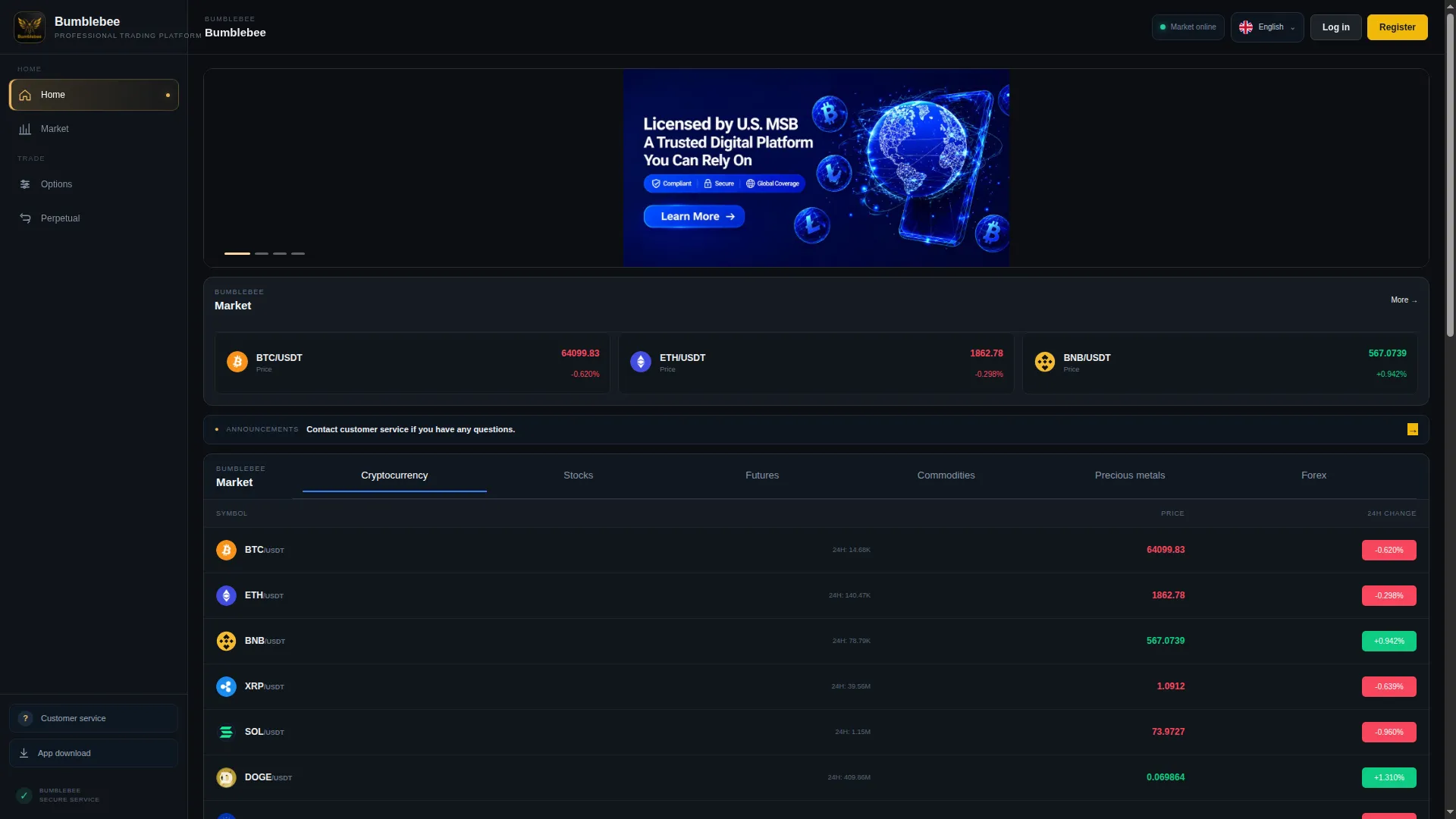Click the ETH coin icon in table

click(226, 595)
